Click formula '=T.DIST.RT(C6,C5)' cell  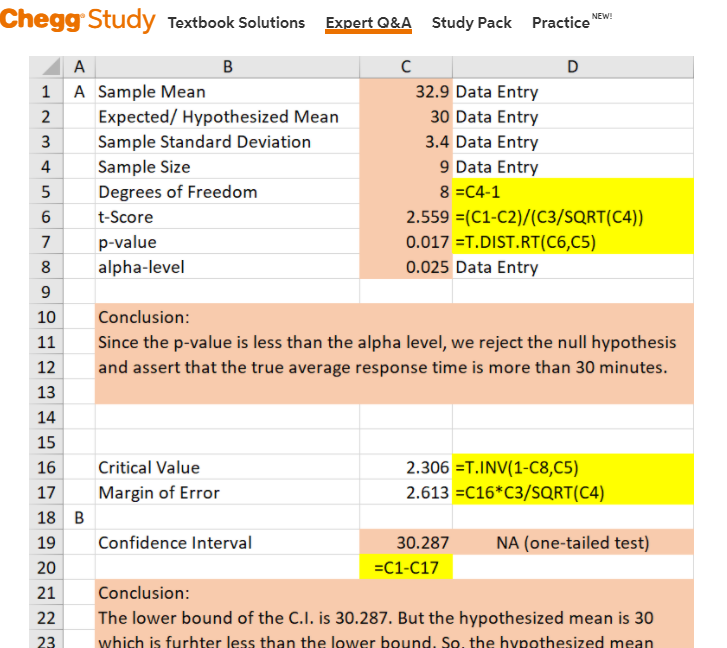[x=573, y=241]
